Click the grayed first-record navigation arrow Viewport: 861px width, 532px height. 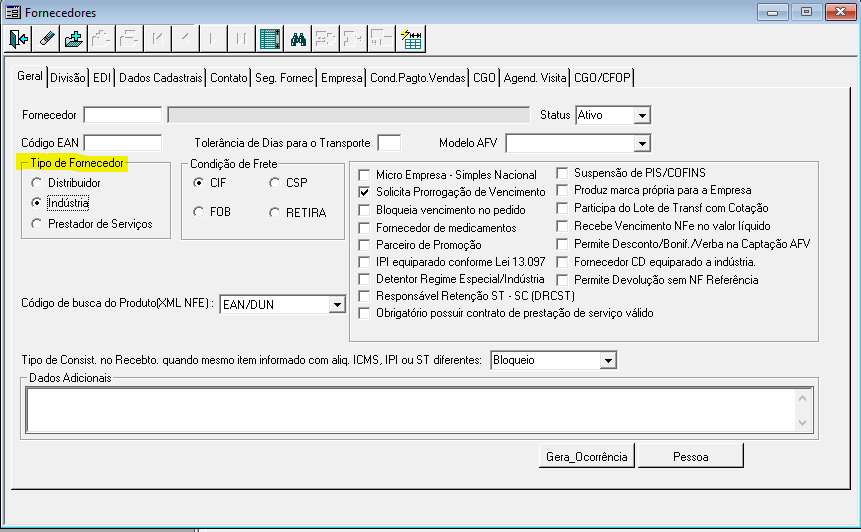tap(157, 39)
